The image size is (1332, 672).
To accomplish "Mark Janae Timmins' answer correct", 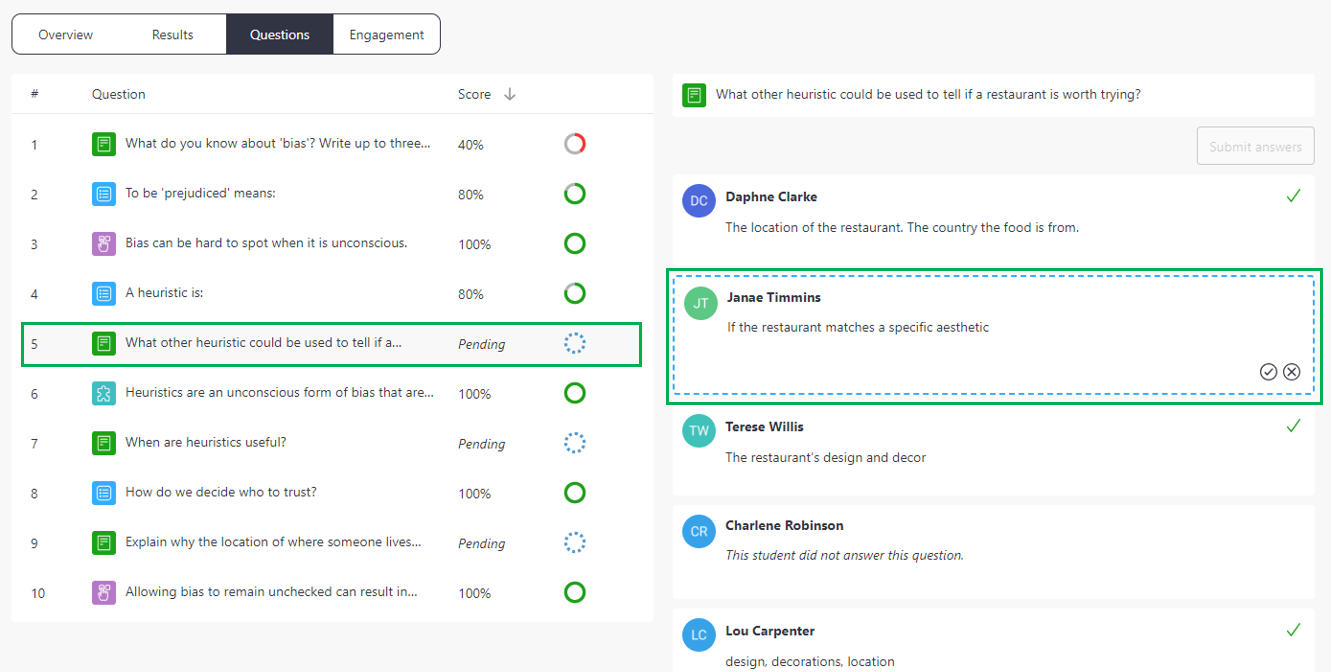I will tap(1268, 372).
